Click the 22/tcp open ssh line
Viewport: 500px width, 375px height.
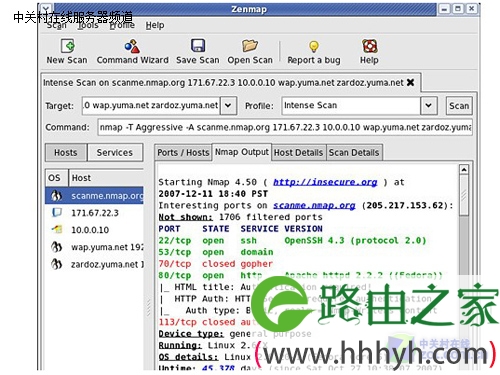pos(292,240)
